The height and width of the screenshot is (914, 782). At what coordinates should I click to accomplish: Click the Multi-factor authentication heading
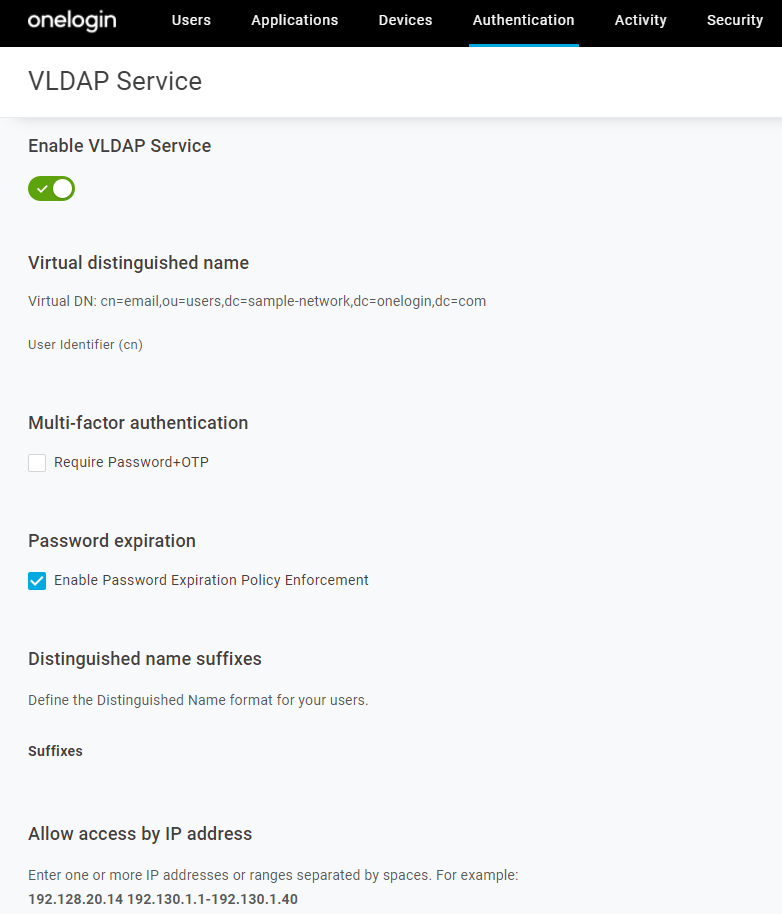pyautogui.click(x=138, y=423)
